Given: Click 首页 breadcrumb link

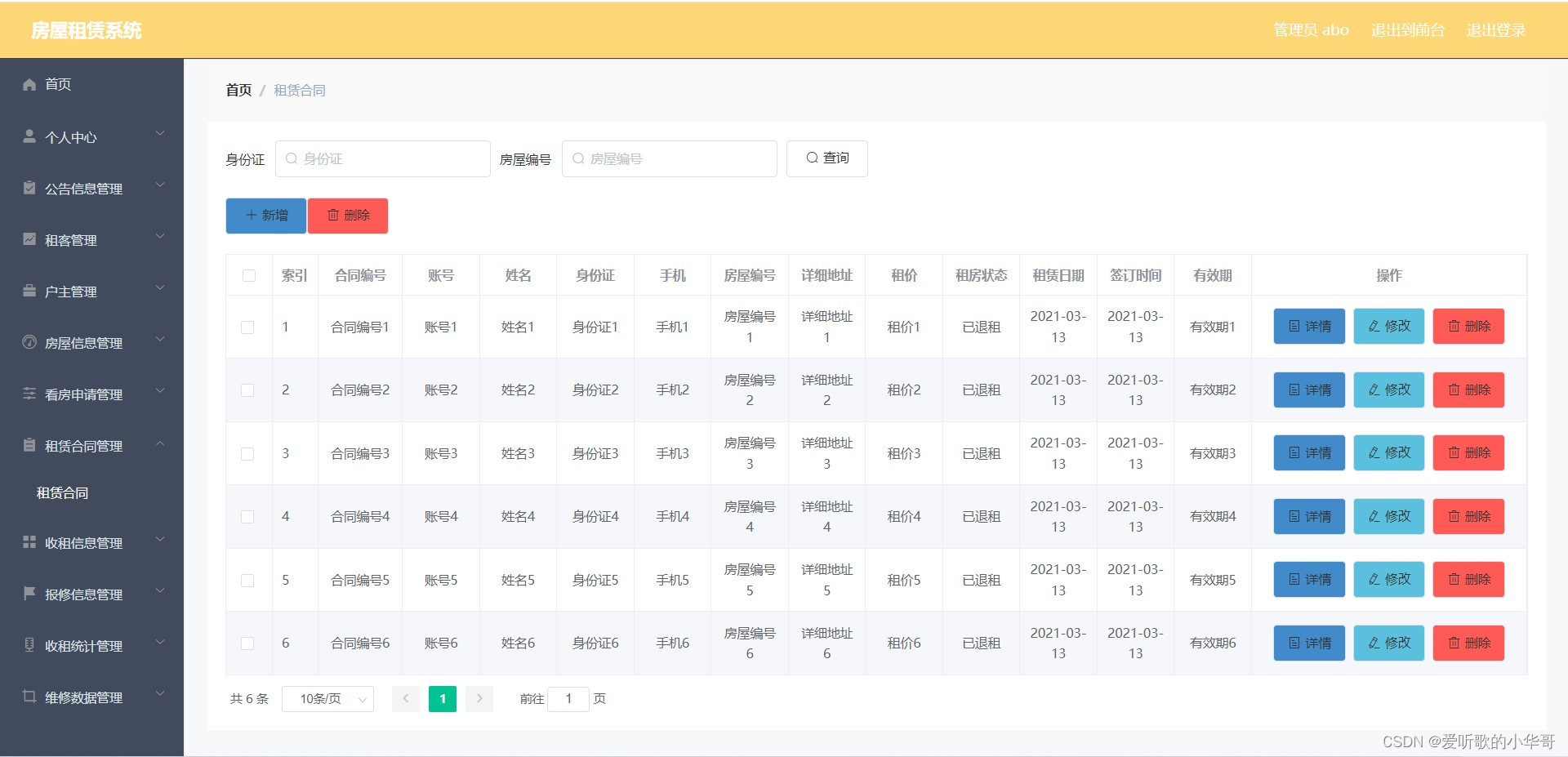Looking at the screenshot, I should [238, 90].
